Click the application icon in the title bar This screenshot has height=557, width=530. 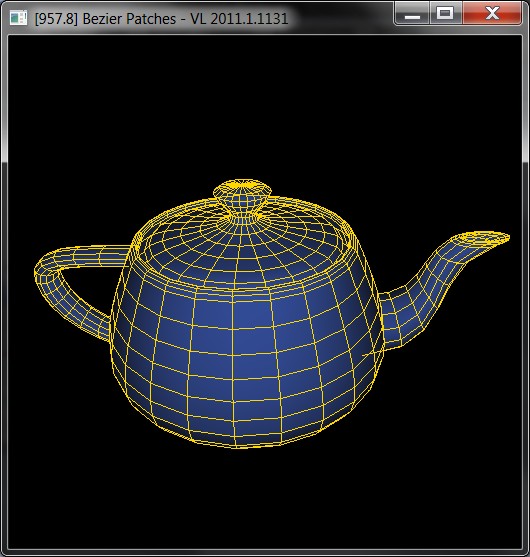pyautogui.click(x=18, y=17)
